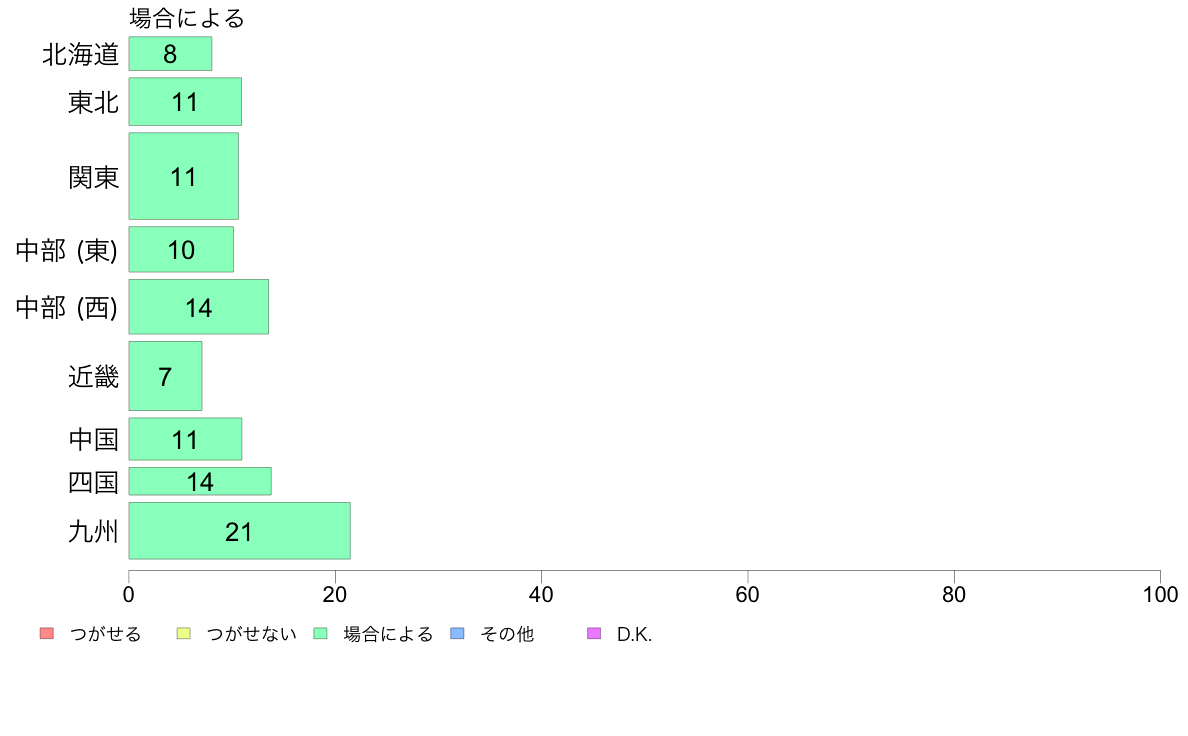Select the 関東 bar showing 11

coord(183,177)
